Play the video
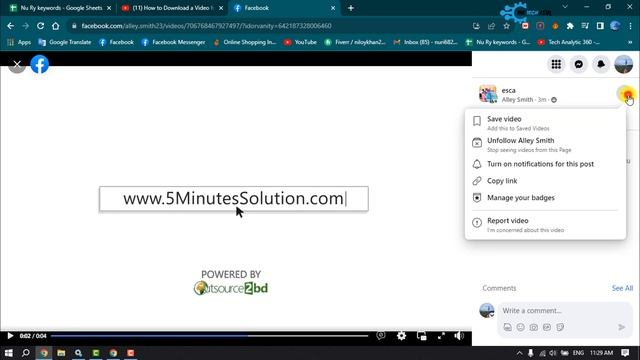640x360 pixels. 10,336
